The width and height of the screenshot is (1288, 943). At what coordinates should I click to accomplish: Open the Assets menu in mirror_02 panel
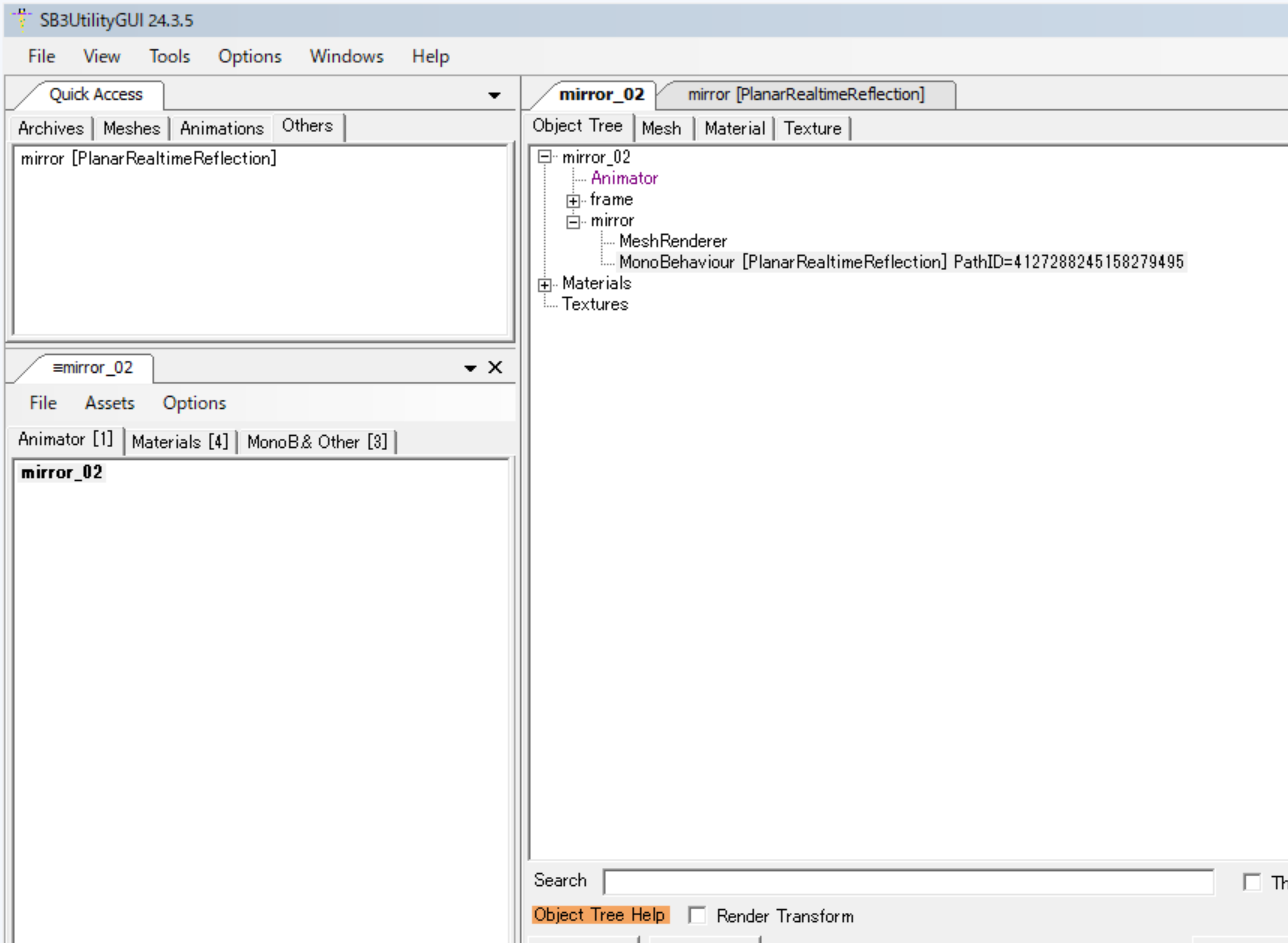(x=109, y=403)
